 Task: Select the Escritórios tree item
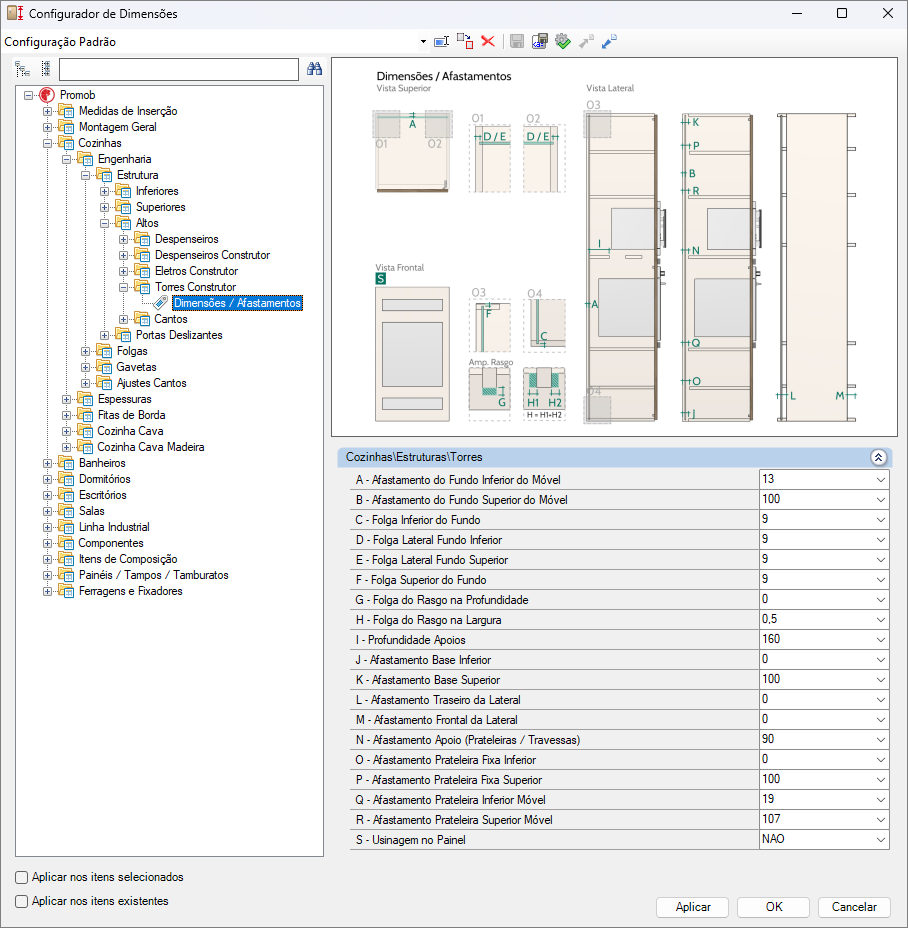[102, 495]
